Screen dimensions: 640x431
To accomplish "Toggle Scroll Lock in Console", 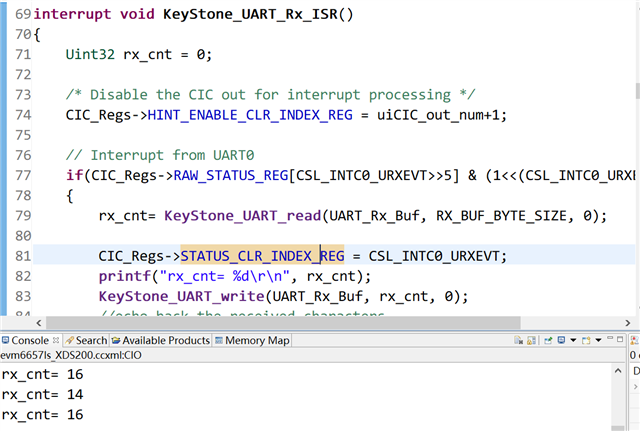I will 531,340.
